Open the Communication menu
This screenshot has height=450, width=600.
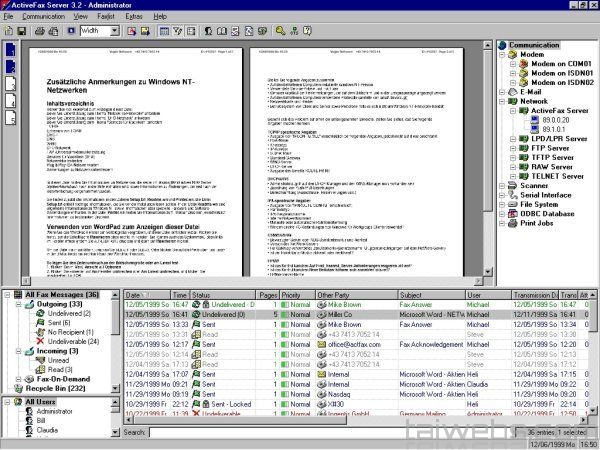(44, 17)
